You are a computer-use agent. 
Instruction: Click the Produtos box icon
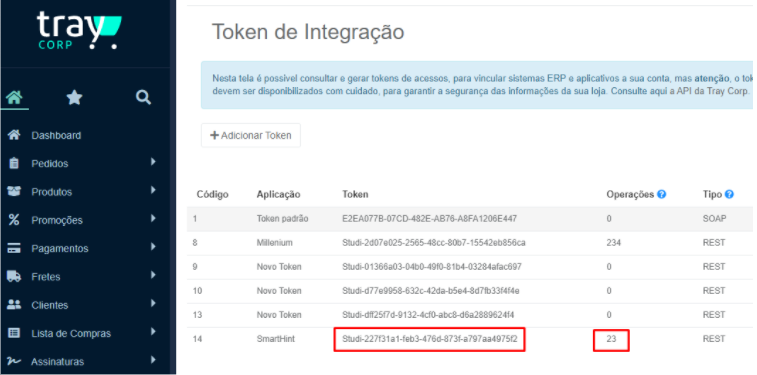pyautogui.click(x=14, y=191)
